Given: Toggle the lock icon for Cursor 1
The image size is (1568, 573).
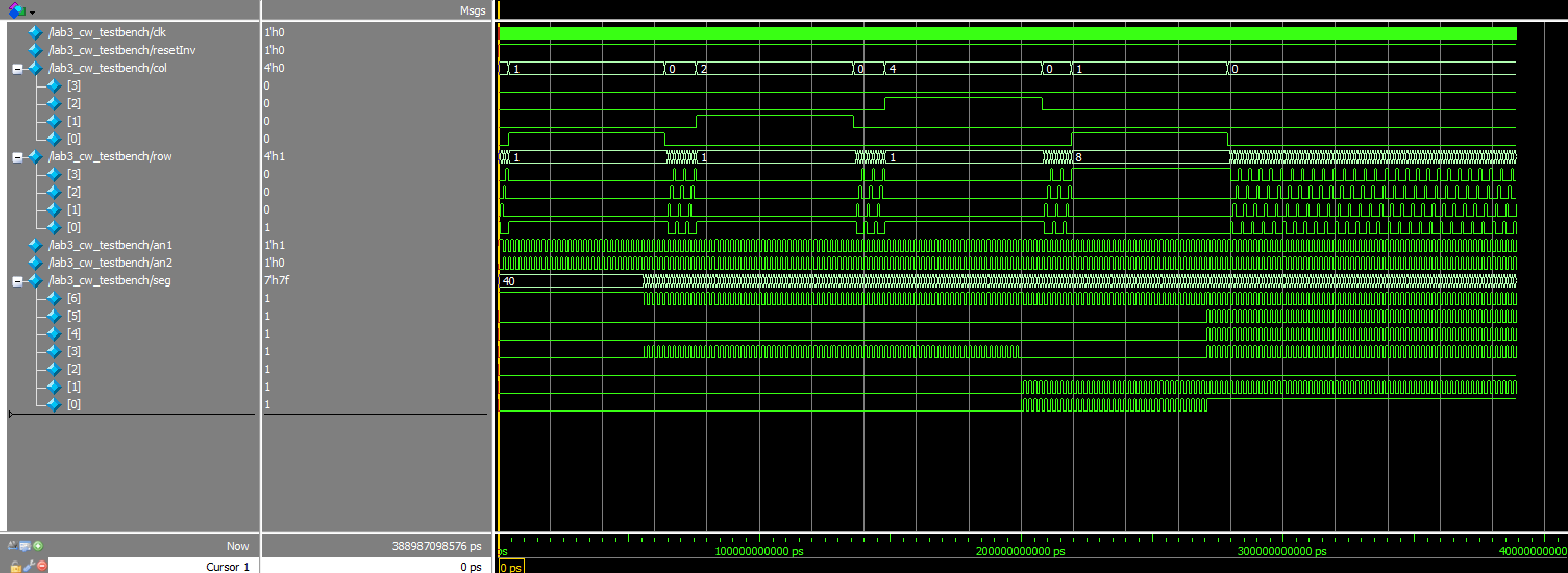Looking at the screenshot, I should [16, 567].
